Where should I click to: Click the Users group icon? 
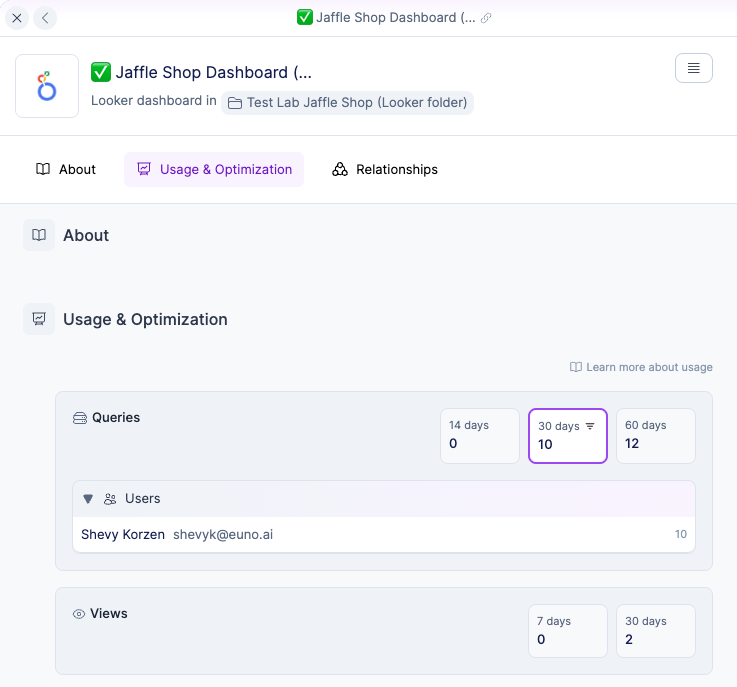click(110, 499)
